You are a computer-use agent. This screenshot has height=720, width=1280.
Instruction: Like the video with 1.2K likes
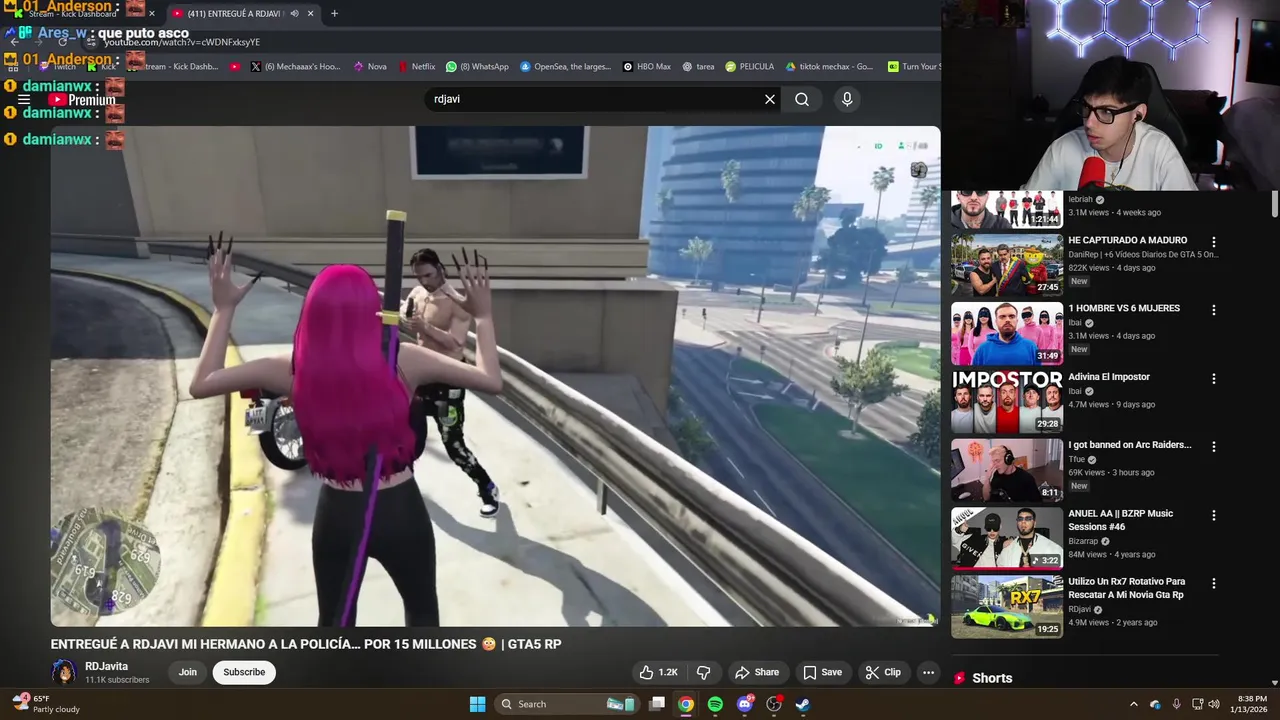click(x=659, y=672)
